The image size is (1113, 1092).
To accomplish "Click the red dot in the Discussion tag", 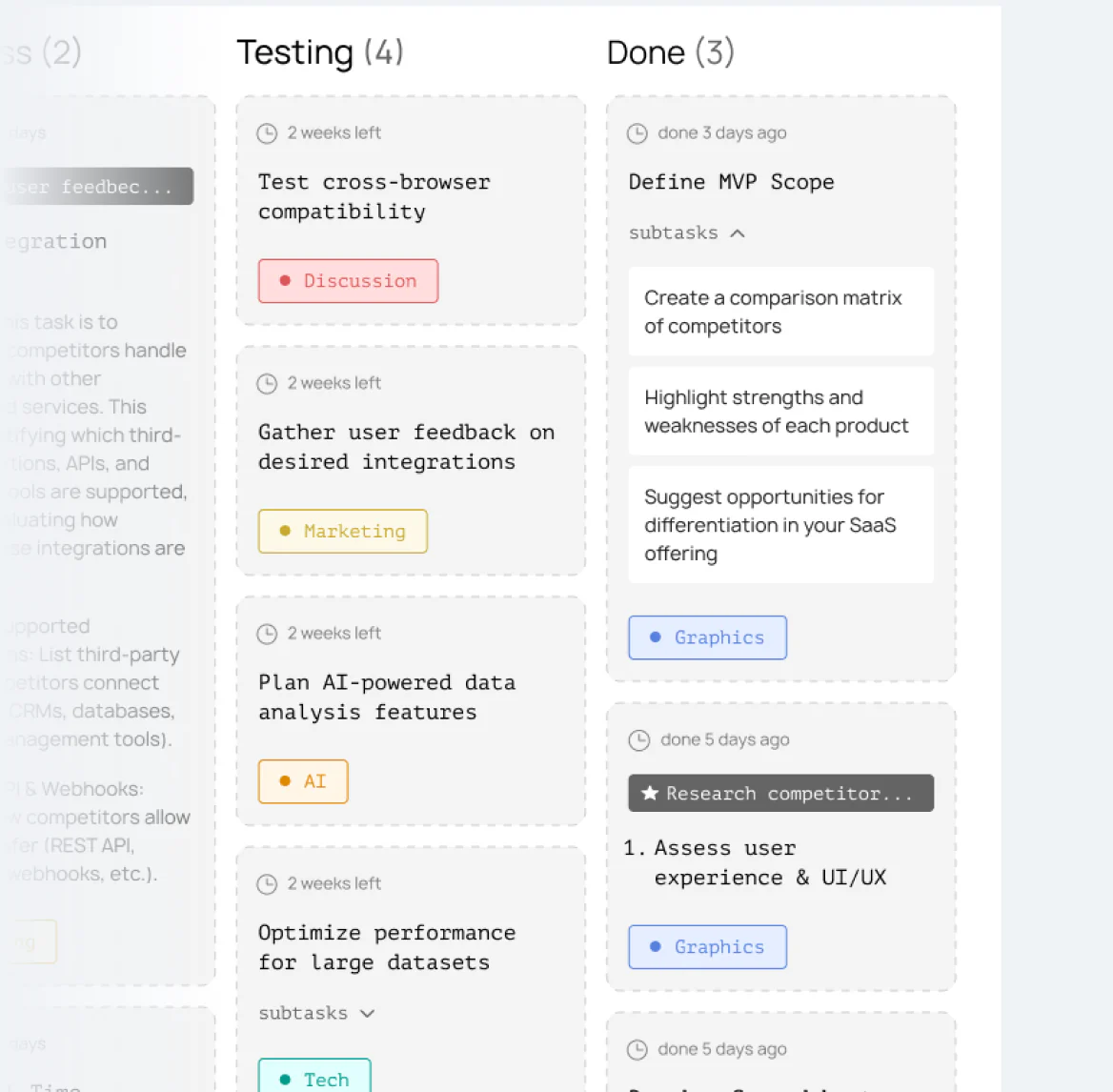I will tap(285, 280).
